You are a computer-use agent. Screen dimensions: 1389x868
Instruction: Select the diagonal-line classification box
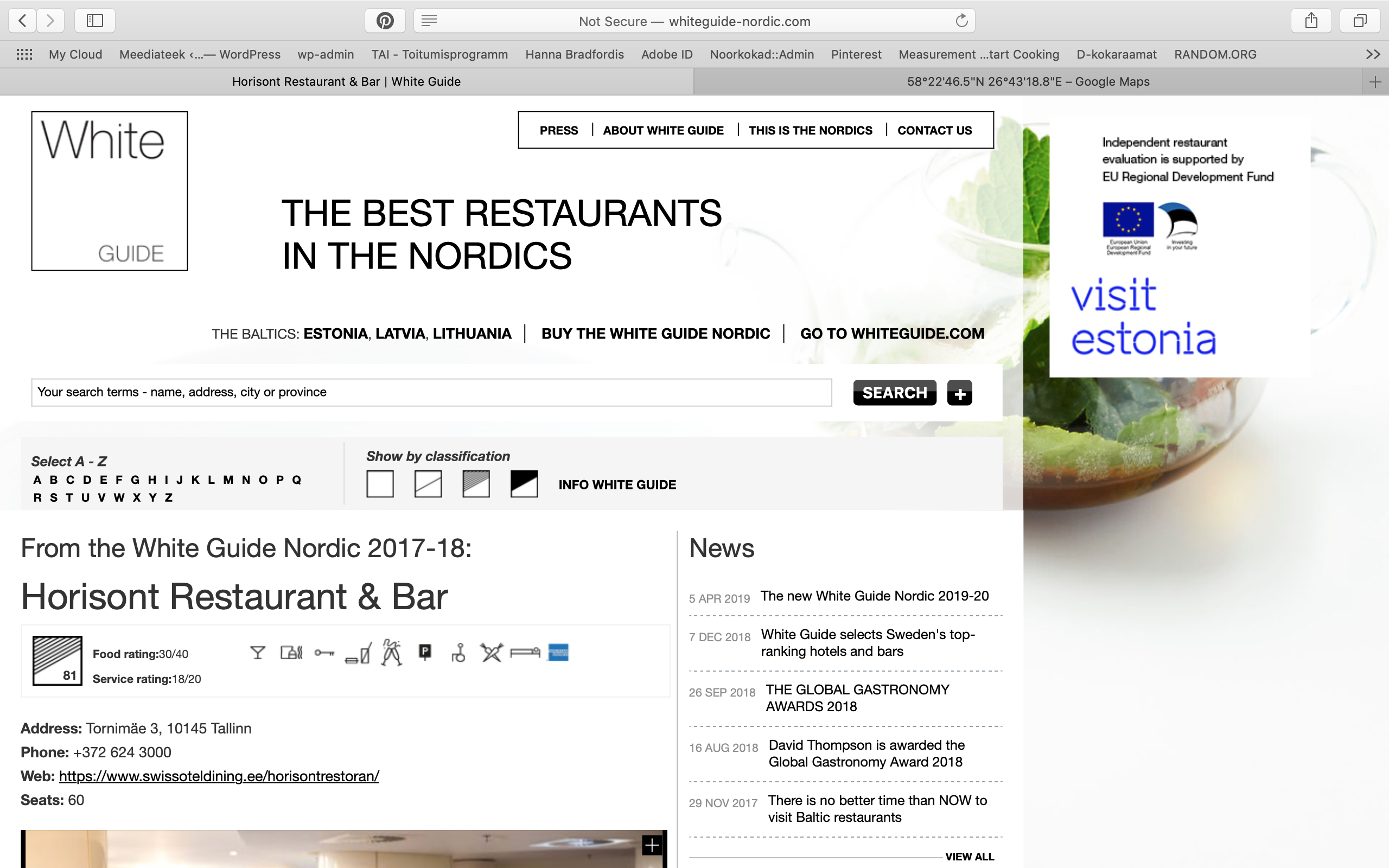(428, 484)
